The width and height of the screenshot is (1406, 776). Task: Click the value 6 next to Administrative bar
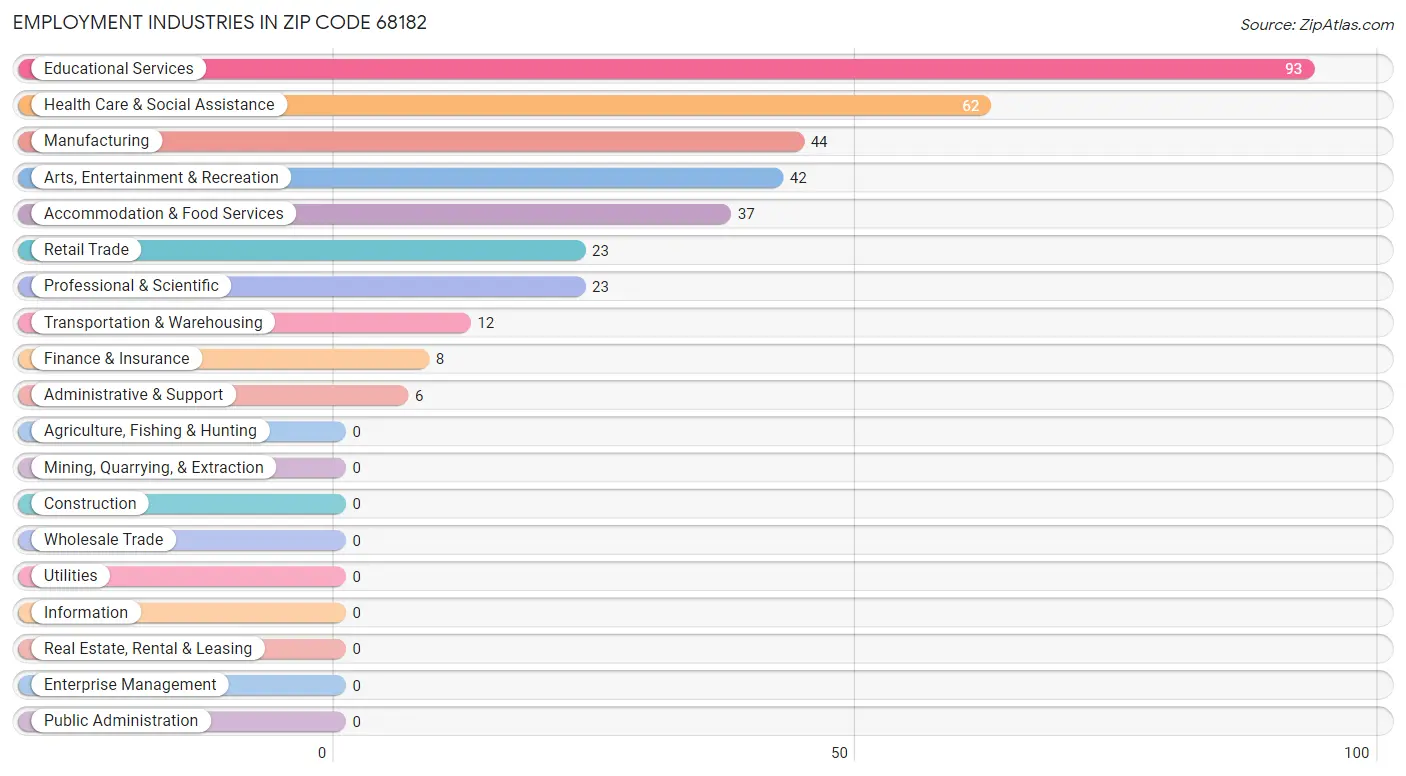(x=419, y=396)
